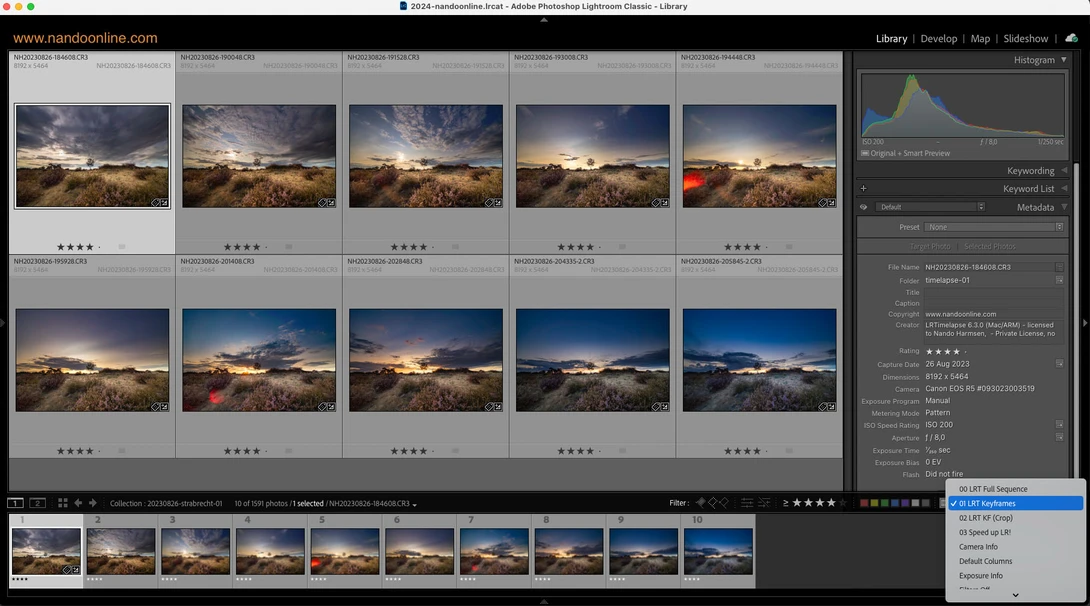This screenshot has height=606, width=1090.
Task: Click folder timelapse-01 go-to arrow
Action: (x=1059, y=280)
